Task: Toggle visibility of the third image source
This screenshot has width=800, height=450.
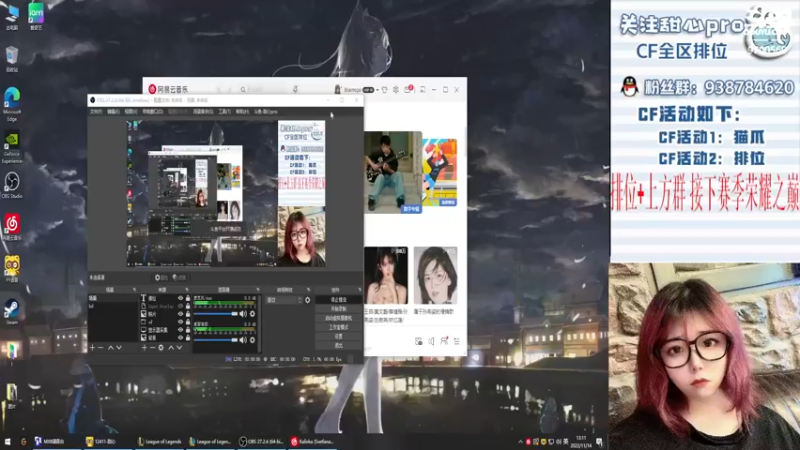Action: click(180, 314)
